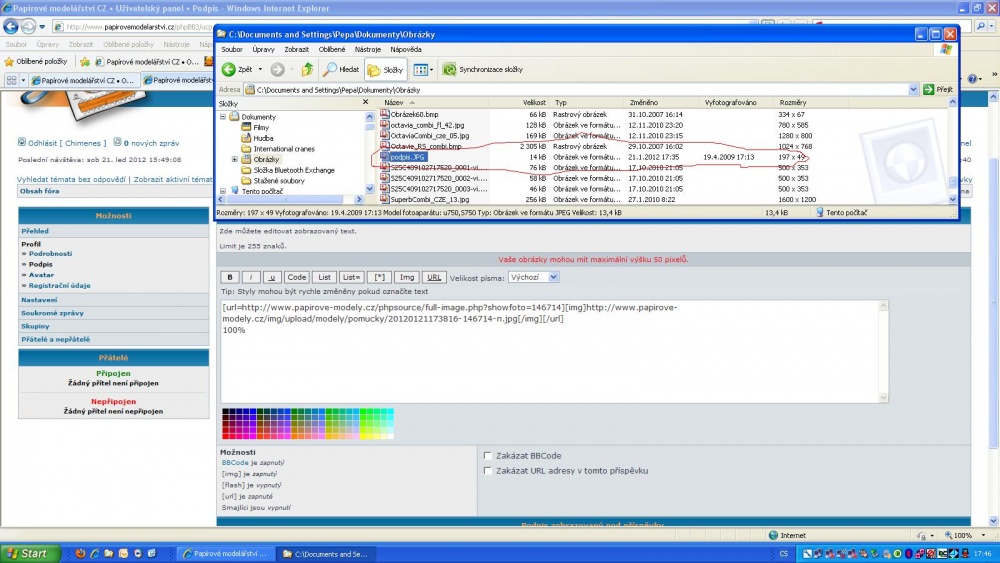The width and height of the screenshot is (1000, 563).
Task: Open Hledat search in Explorer toolbar
Action: (341, 69)
